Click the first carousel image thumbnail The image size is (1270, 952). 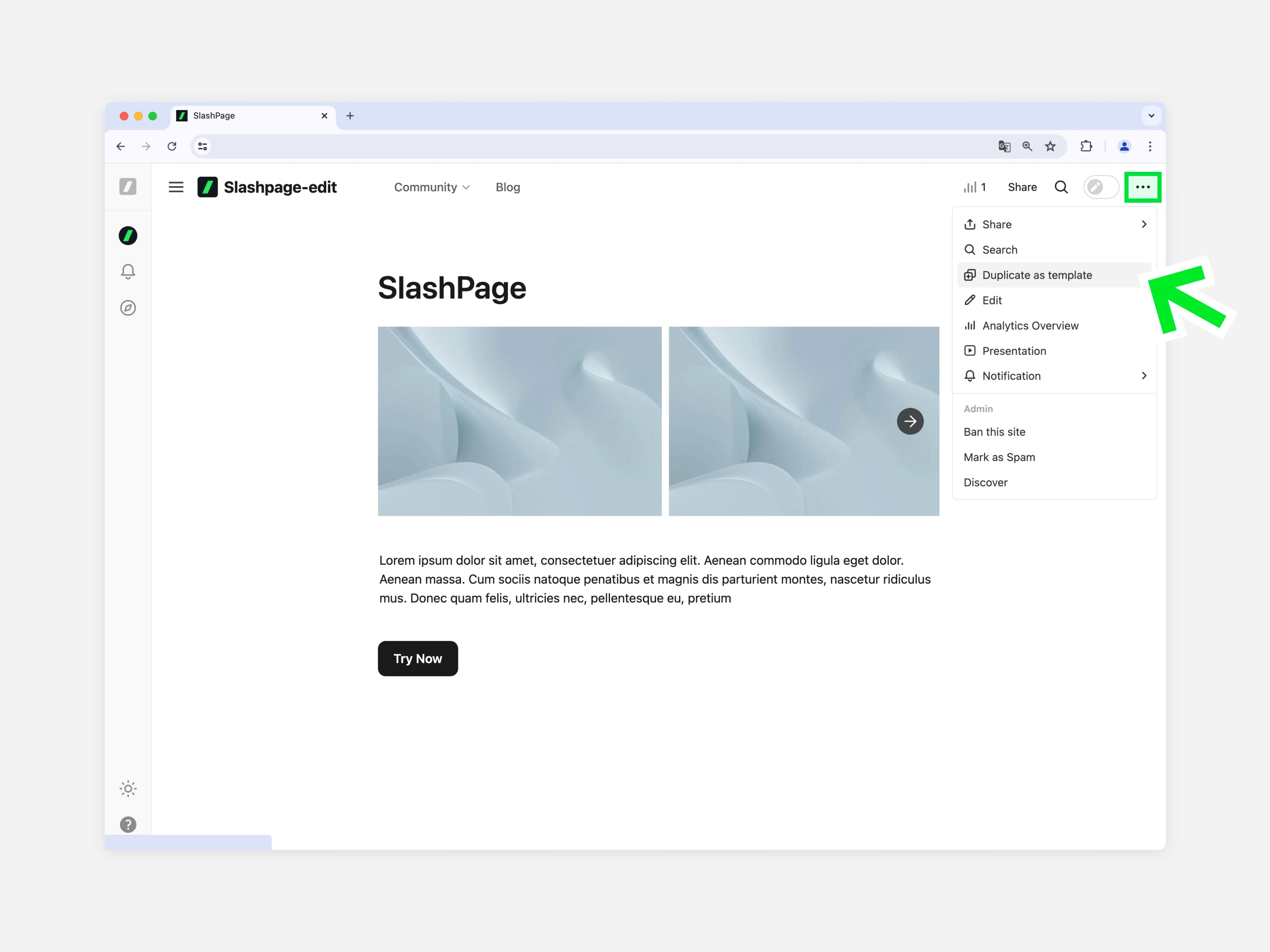519,421
